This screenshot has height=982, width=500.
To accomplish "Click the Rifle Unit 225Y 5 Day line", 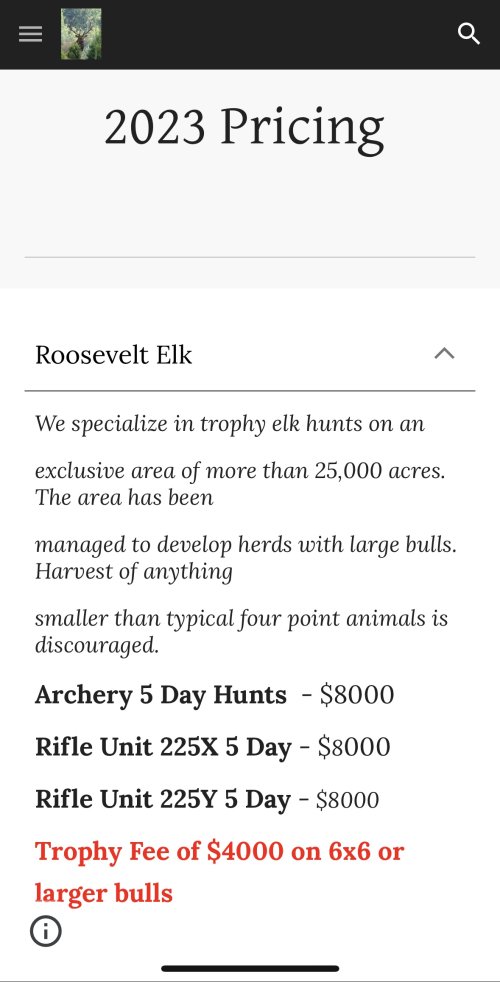I will pyautogui.click(x=207, y=800).
